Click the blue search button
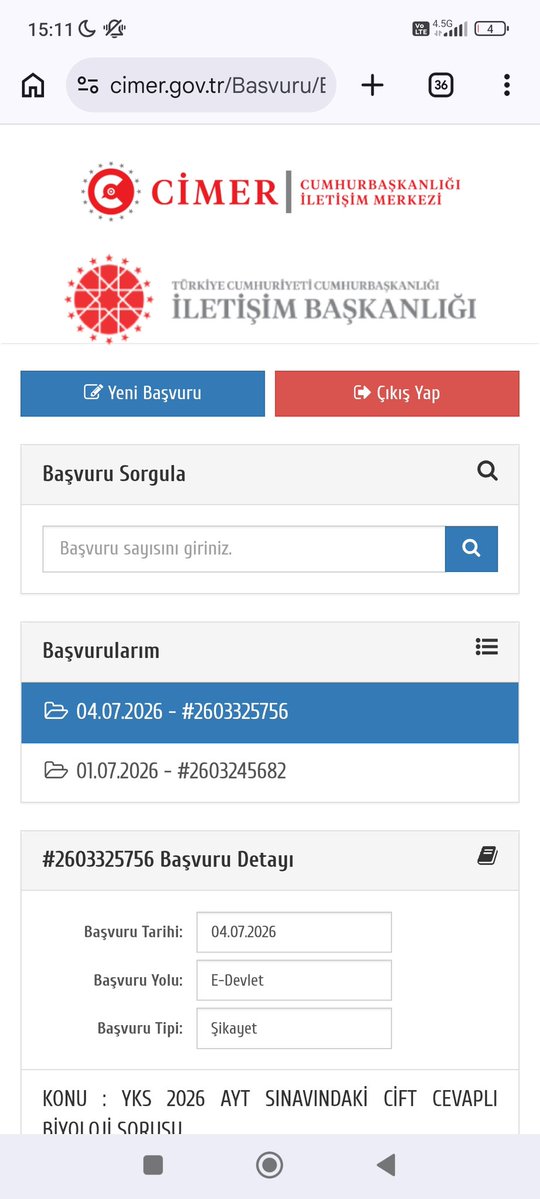This screenshot has height=1199, width=540. pyautogui.click(x=471, y=549)
